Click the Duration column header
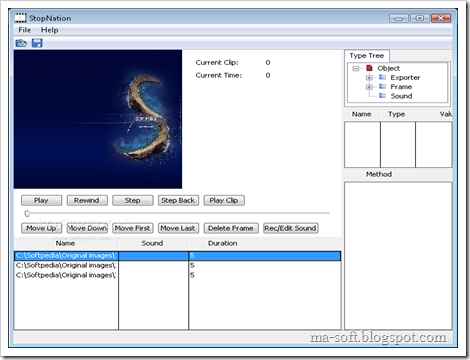The height and width of the screenshot is (360, 470). click(223, 243)
